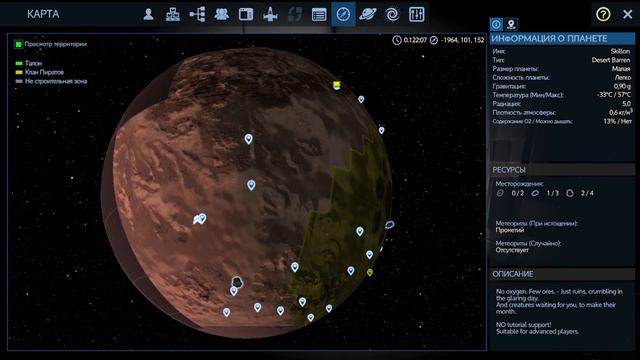The width and height of the screenshot is (640, 360).
Task: Select the yellow-green waypoint marker on planet
Action: [x=369, y=272]
